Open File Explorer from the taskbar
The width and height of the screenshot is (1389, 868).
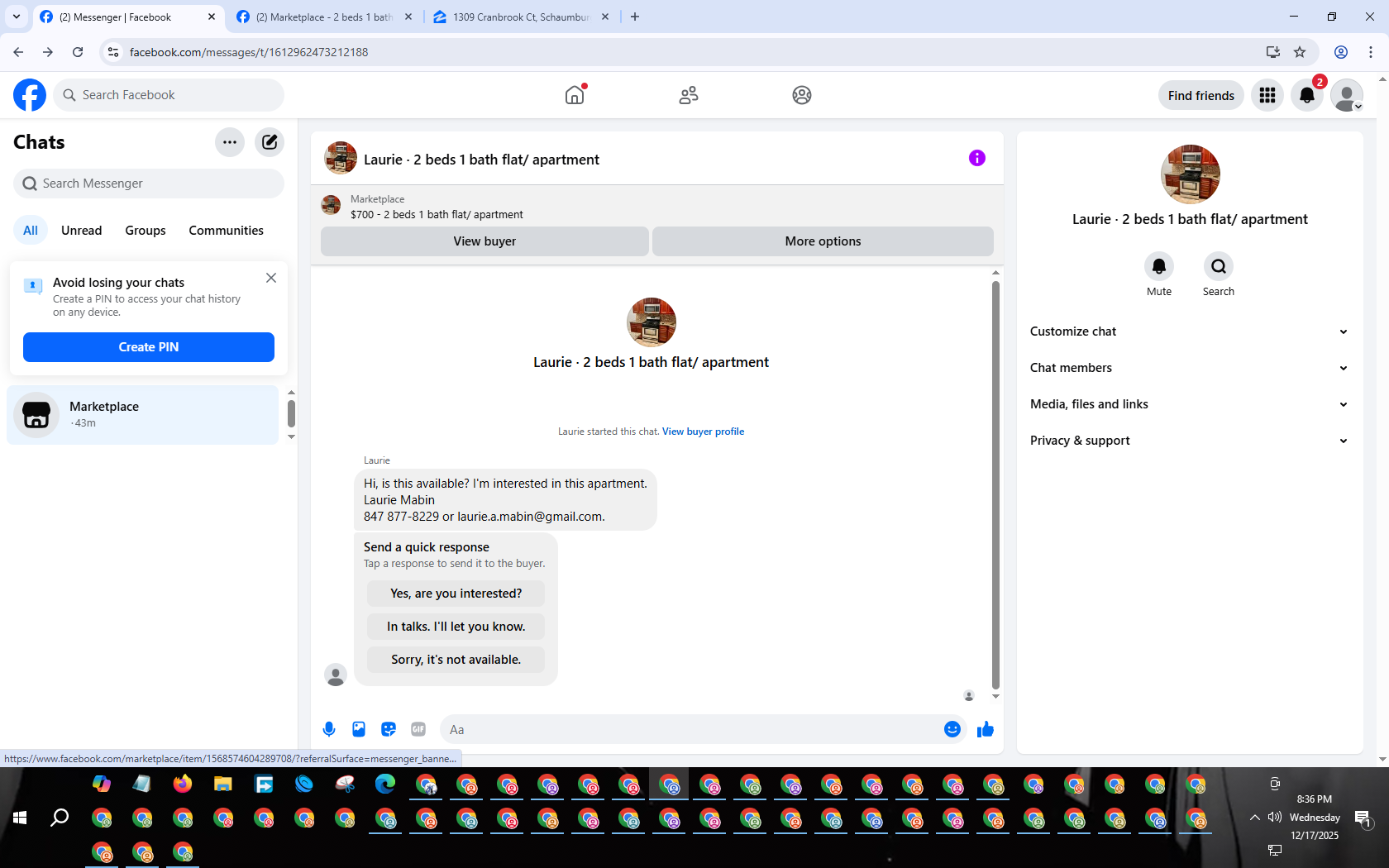coord(223,784)
